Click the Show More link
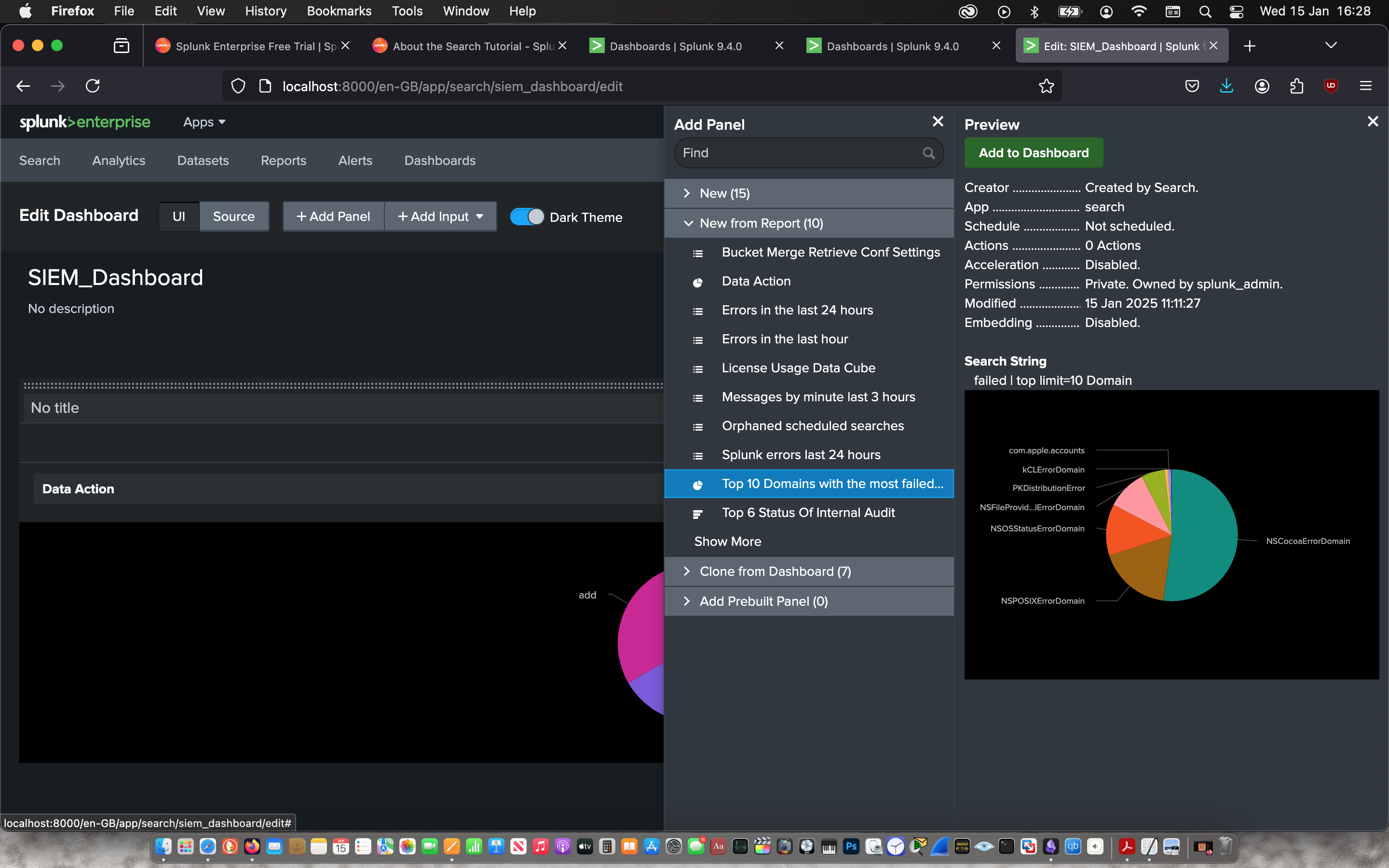Image resolution: width=1389 pixels, height=868 pixels. [727, 542]
